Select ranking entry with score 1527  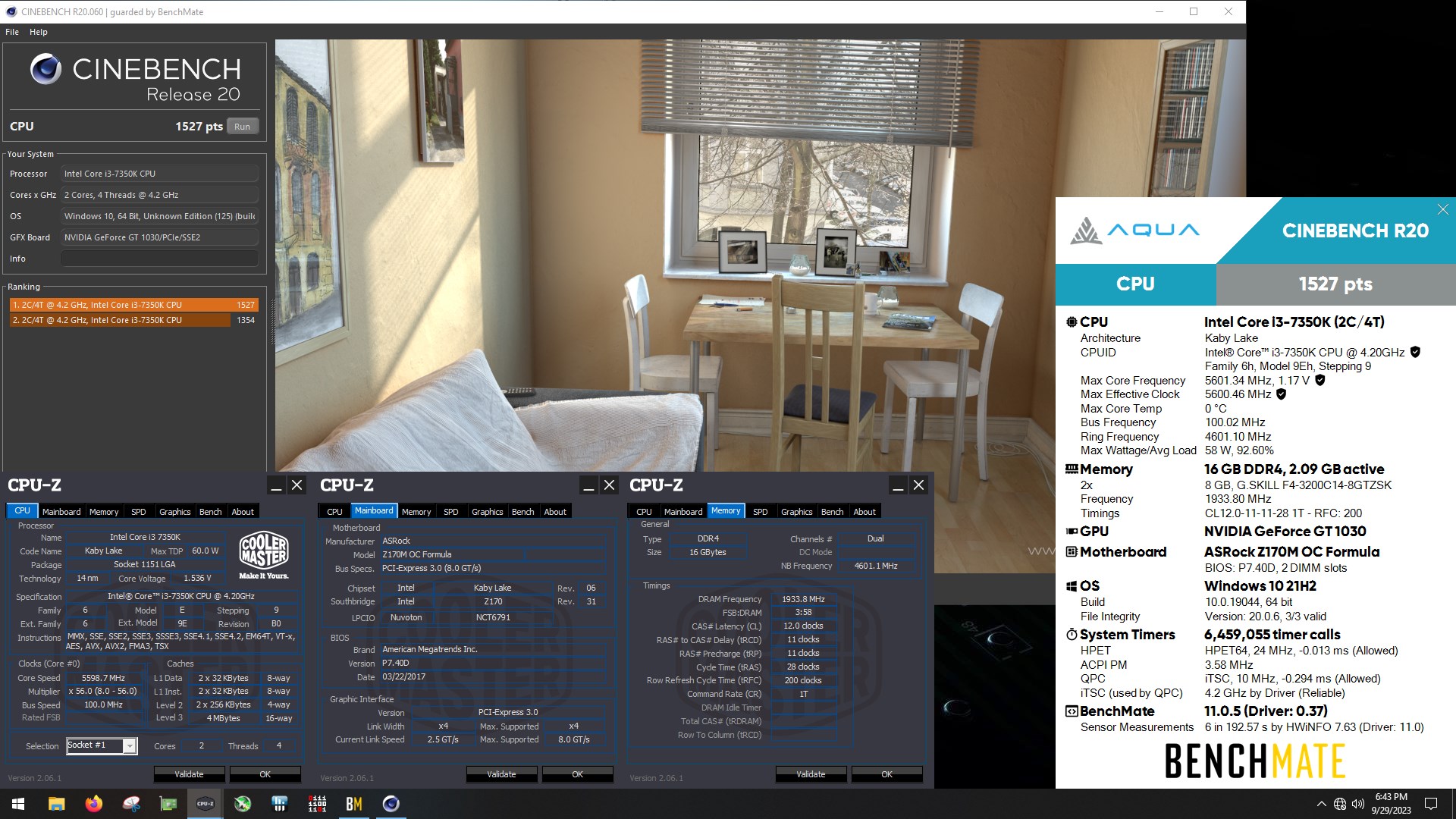pyautogui.click(x=133, y=305)
